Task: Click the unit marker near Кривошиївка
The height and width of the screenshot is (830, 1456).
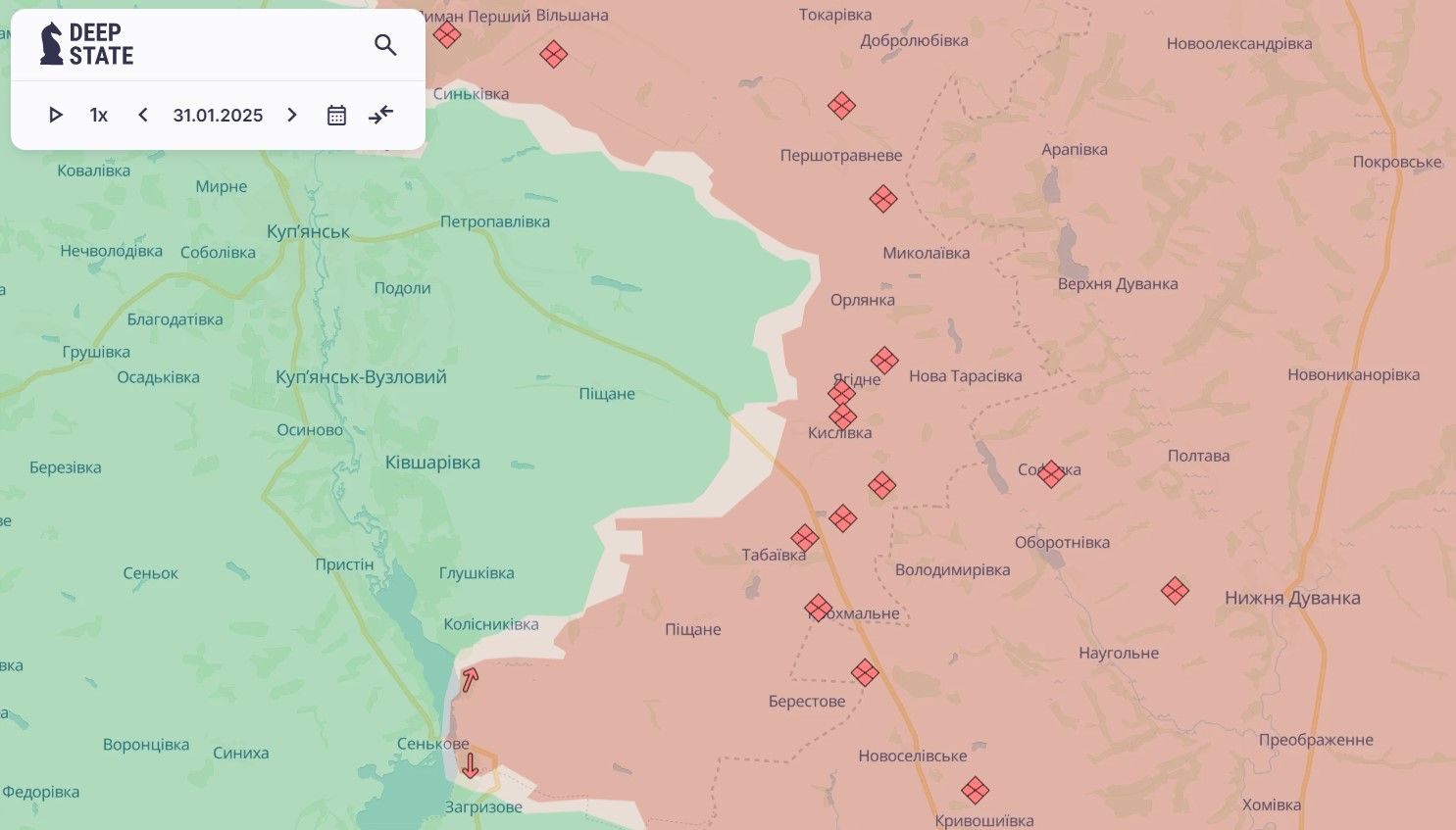Action: click(x=975, y=790)
